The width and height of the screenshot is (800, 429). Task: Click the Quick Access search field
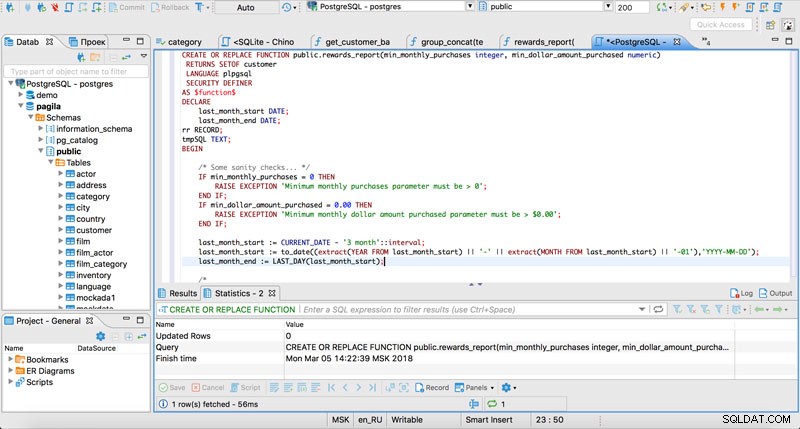tap(720, 24)
